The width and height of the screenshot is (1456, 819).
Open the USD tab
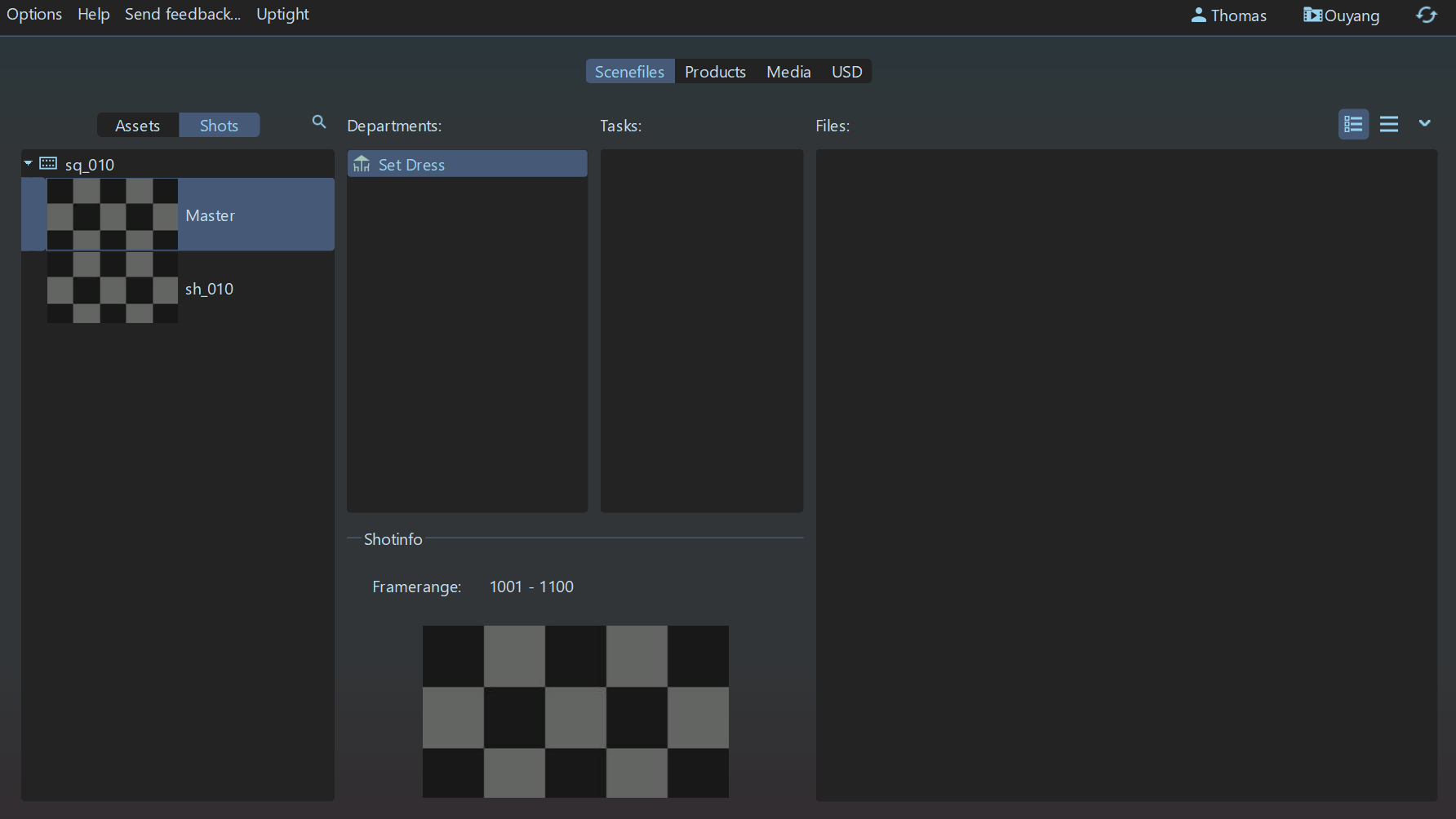coord(846,72)
